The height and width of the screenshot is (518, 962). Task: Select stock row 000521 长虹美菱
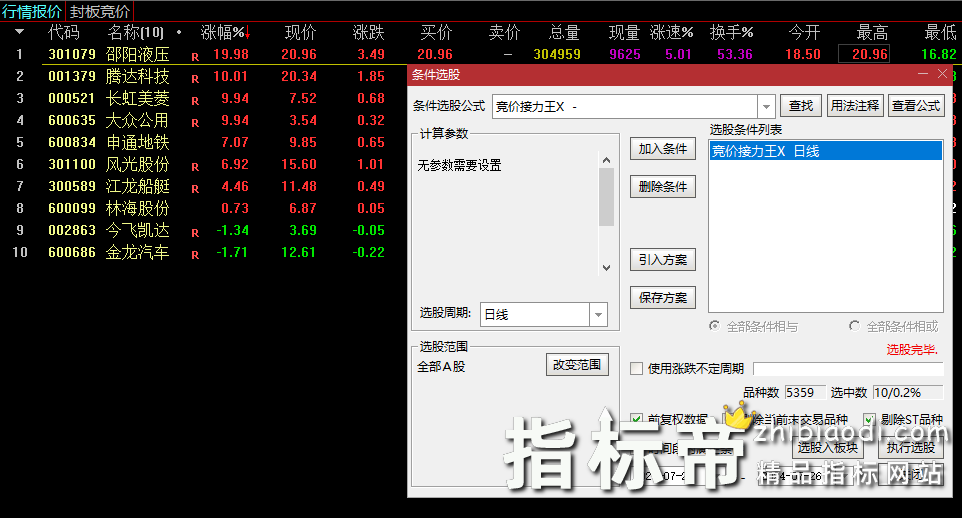coord(204,98)
